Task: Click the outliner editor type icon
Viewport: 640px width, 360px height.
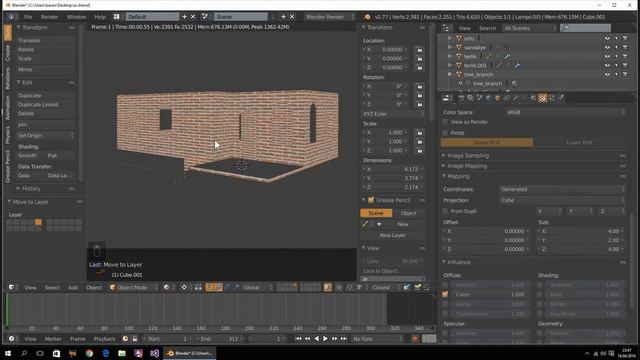Action: click(x=447, y=28)
